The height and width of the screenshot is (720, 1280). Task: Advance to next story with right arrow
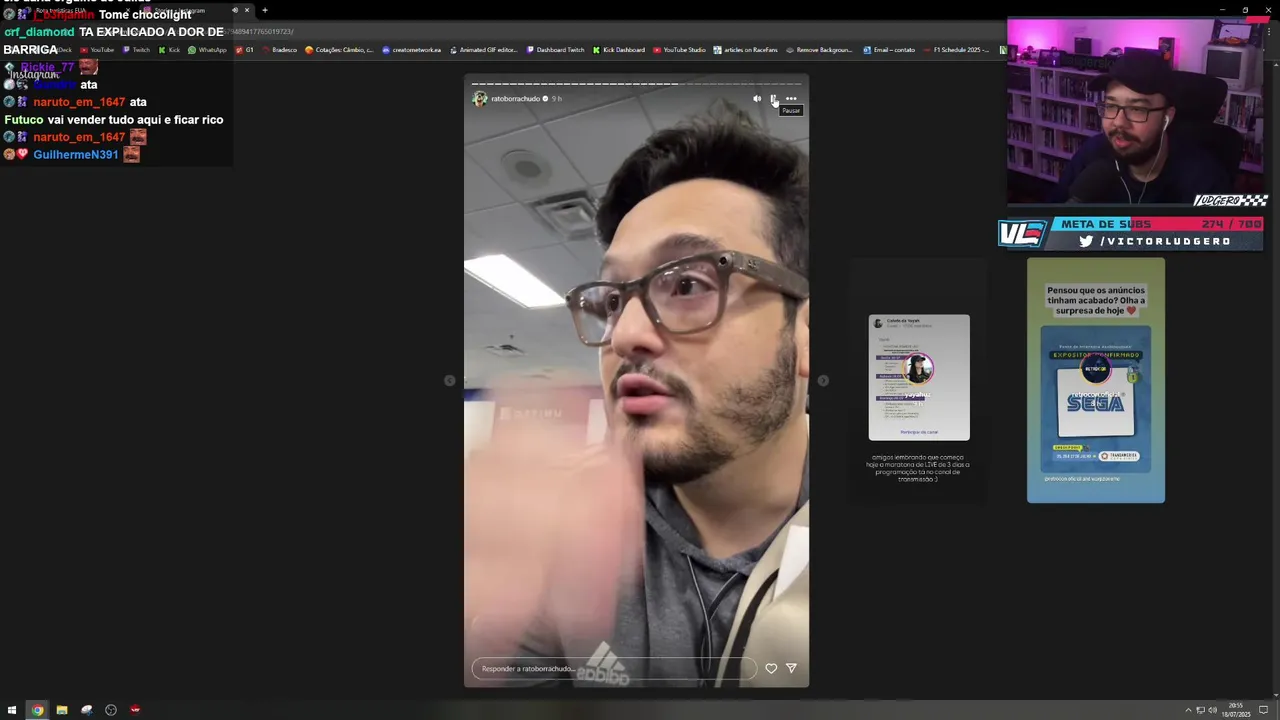coord(823,380)
